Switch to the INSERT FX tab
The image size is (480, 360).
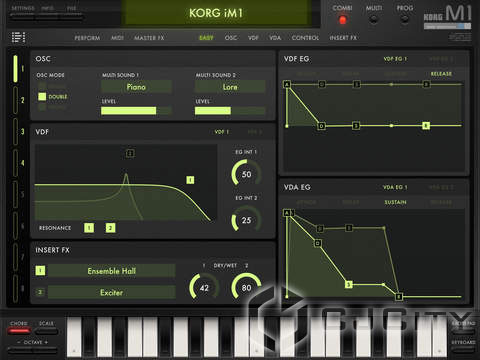pos(343,38)
